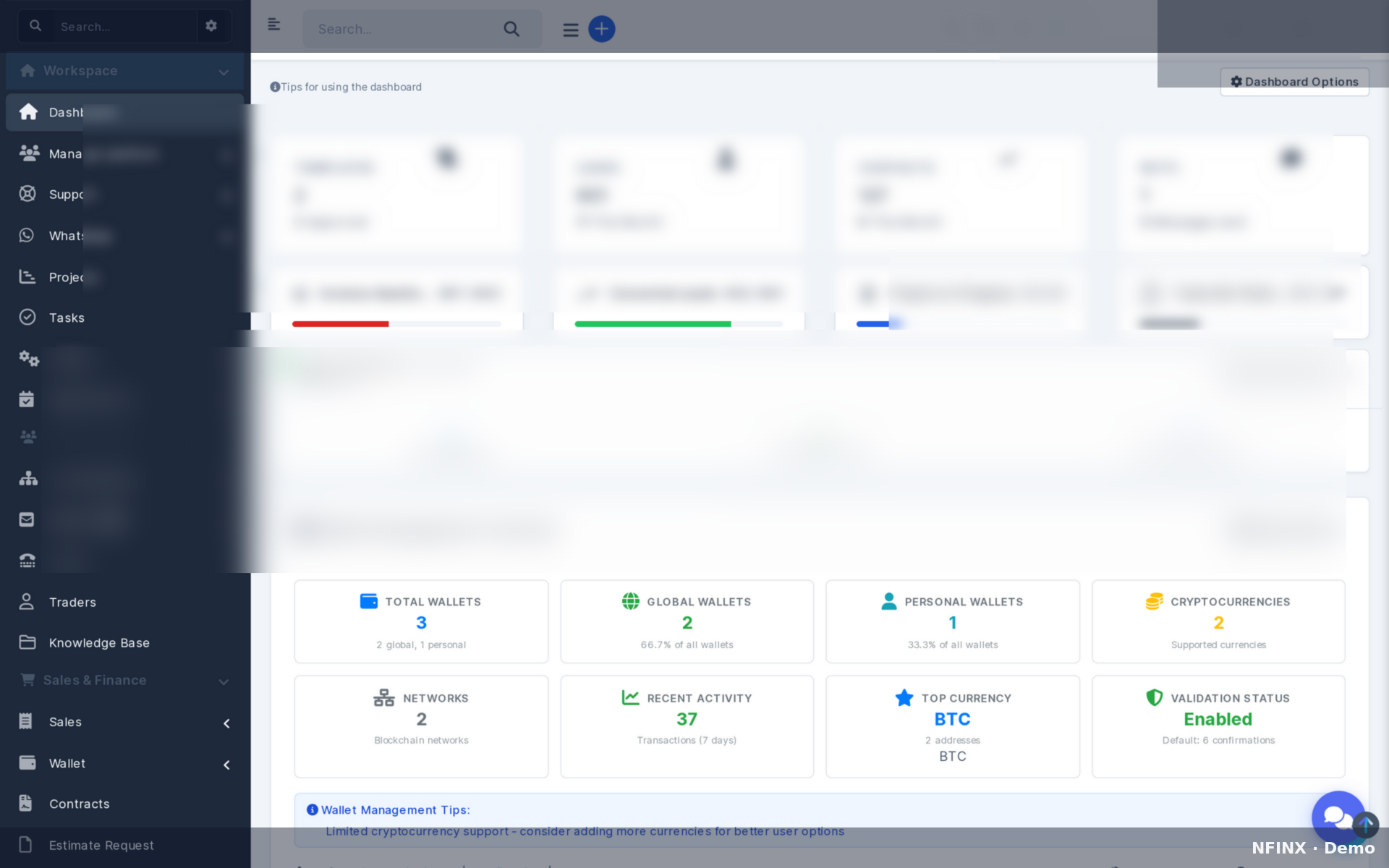Viewport: 1389px width, 868px height.
Task: Collapse the Workspace section chevron
Action: [224, 72]
